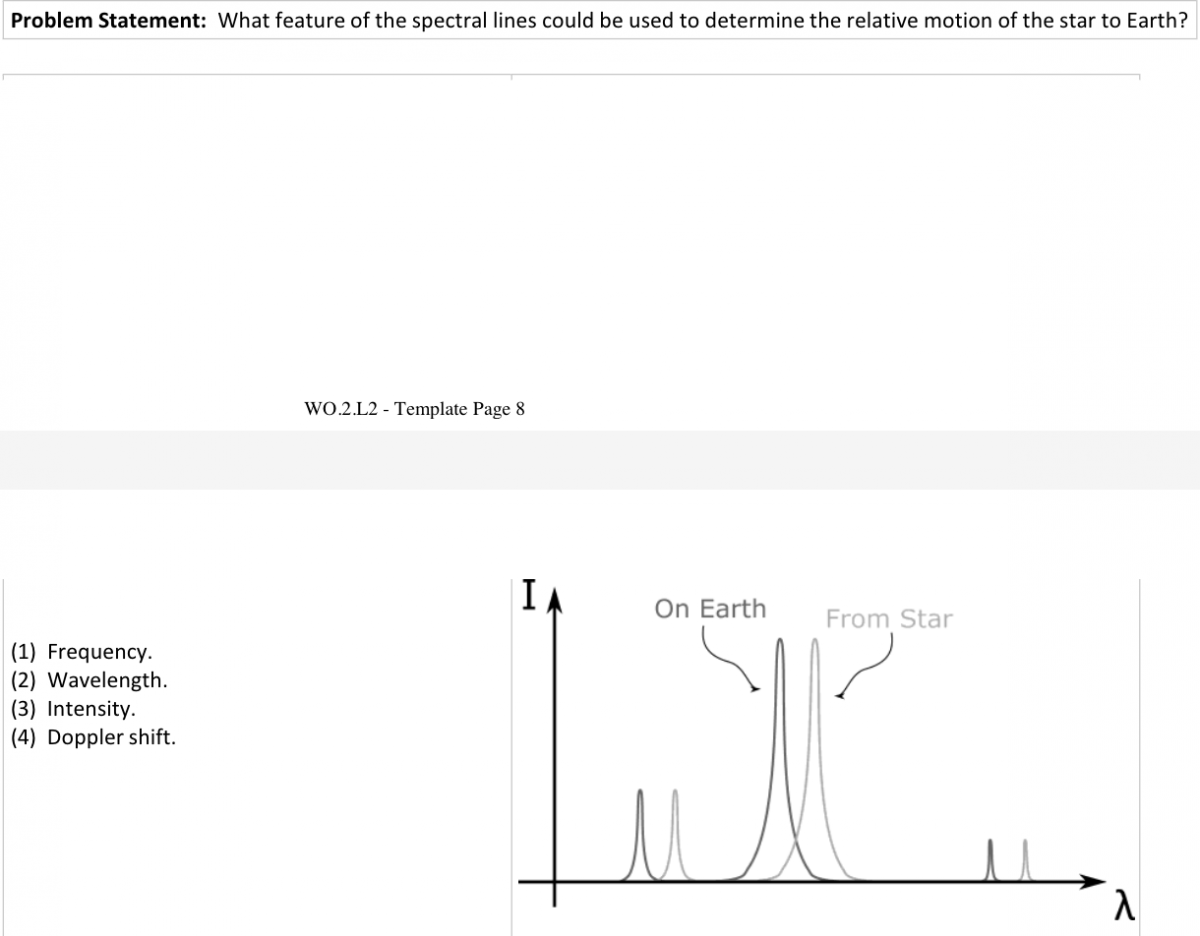Viewport: 1200px width, 936px height.
Task: Select answer option (3) Intensity
Action: (82, 709)
